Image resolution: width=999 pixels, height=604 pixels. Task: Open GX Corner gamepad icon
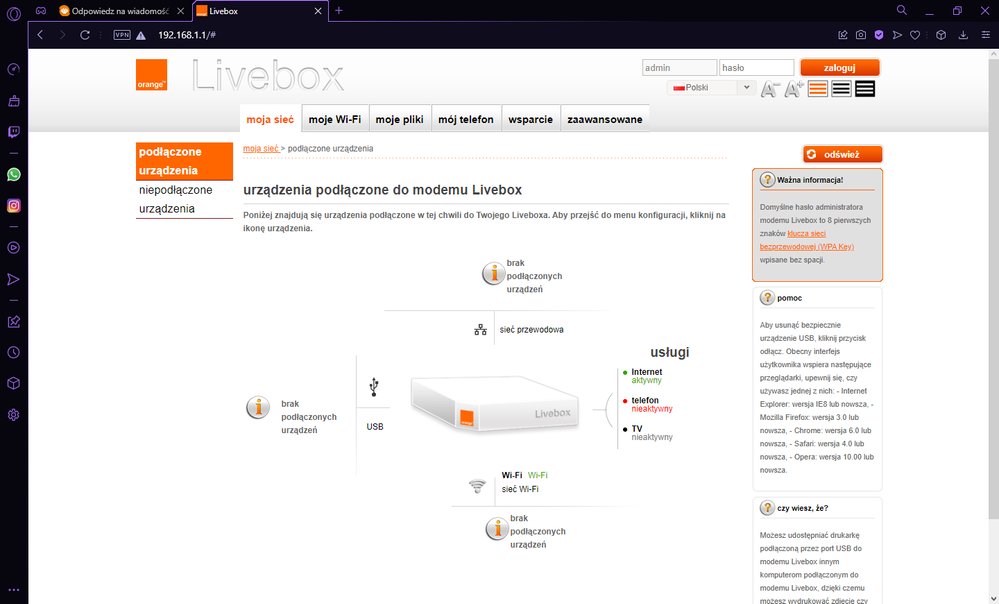[x=41, y=11]
